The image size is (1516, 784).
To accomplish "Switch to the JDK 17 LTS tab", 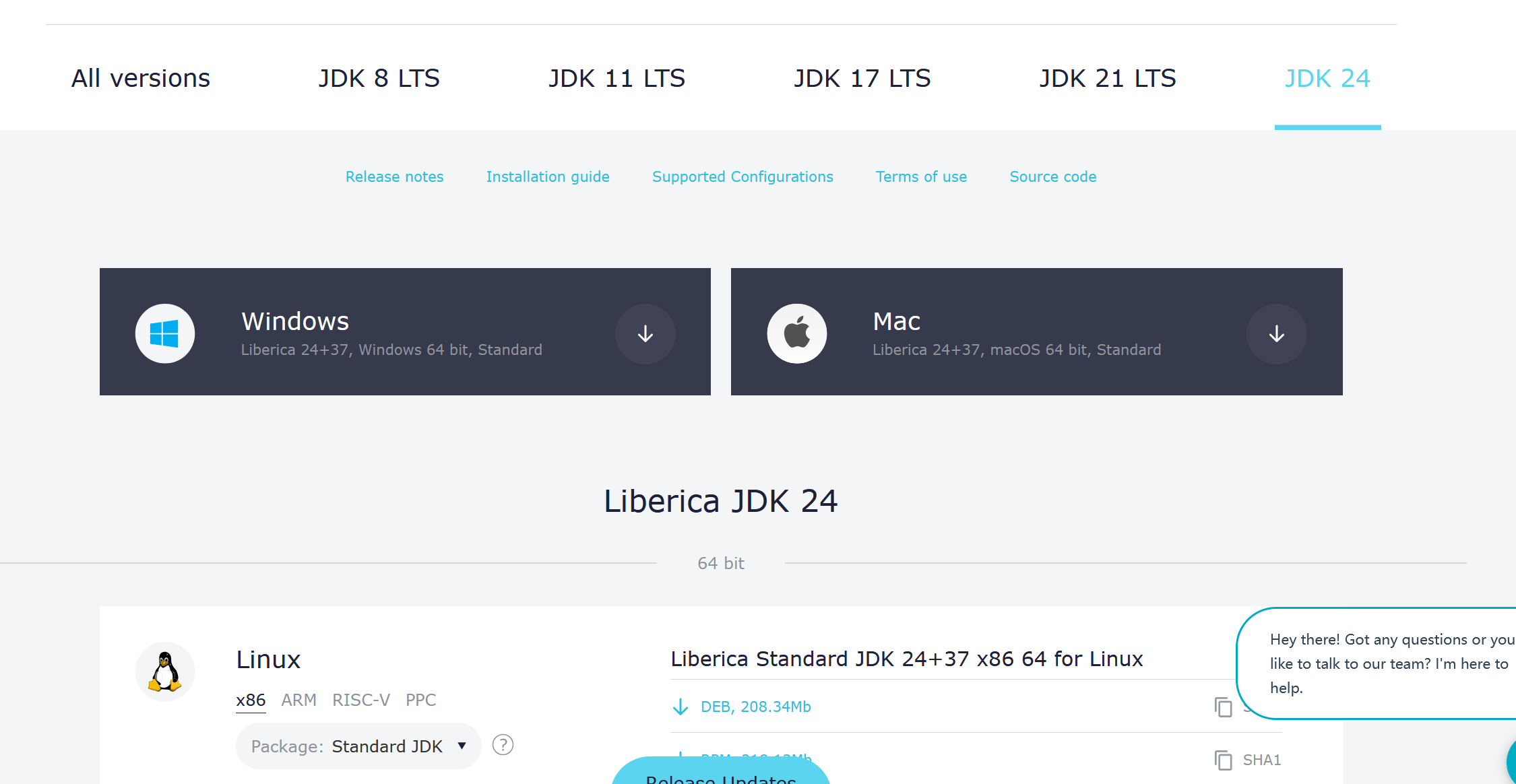I will click(x=862, y=78).
